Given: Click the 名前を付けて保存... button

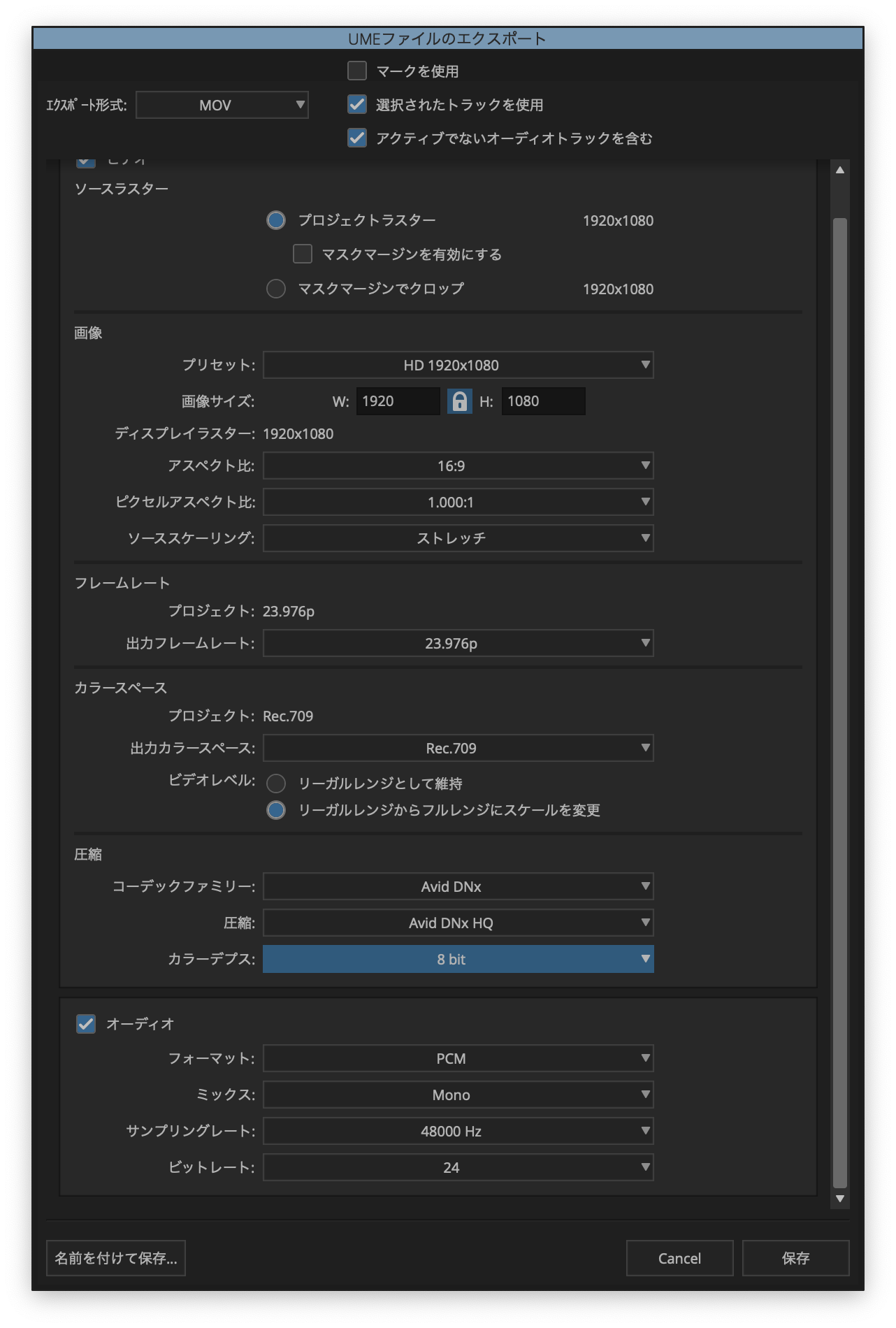Looking at the screenshot, I should [x=116, y=1258].
